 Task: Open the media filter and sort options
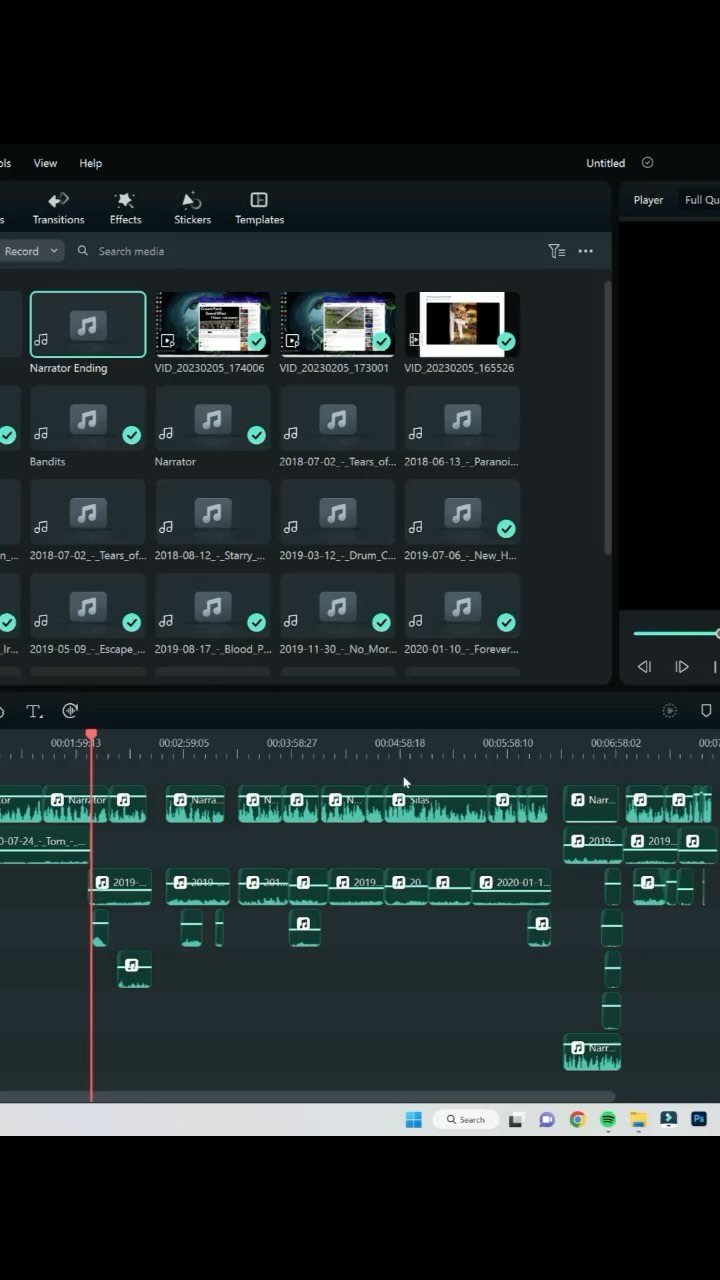(557, 251)
